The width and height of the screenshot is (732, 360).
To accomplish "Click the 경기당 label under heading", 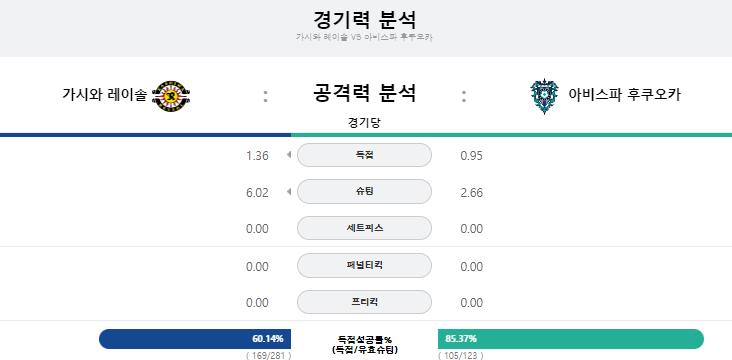I will pos(364,123).
